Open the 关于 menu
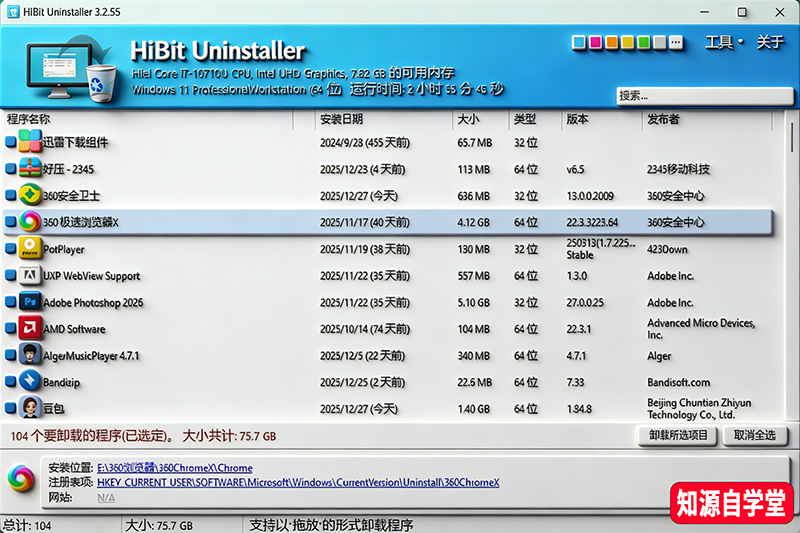 click(x=770, y=42)
